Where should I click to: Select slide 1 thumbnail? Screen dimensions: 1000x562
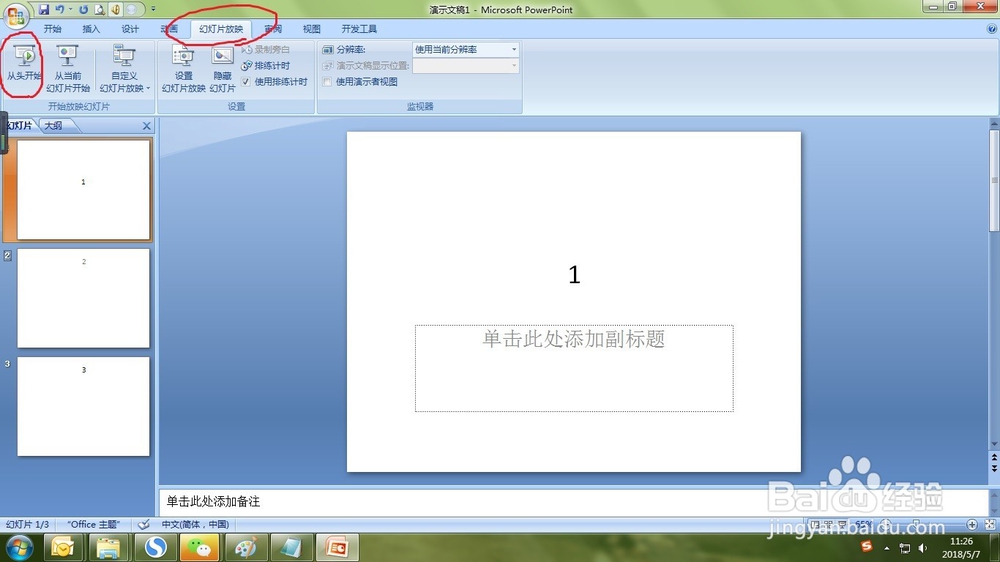[84, 189]
